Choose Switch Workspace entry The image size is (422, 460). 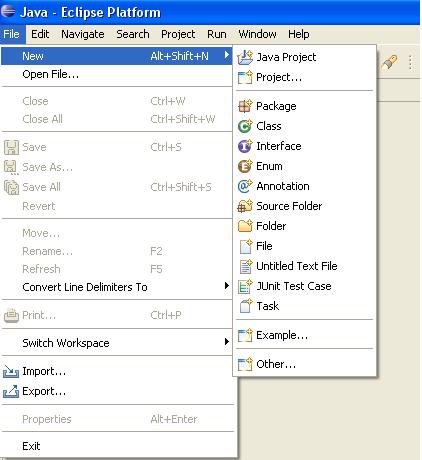pos(117,343)
